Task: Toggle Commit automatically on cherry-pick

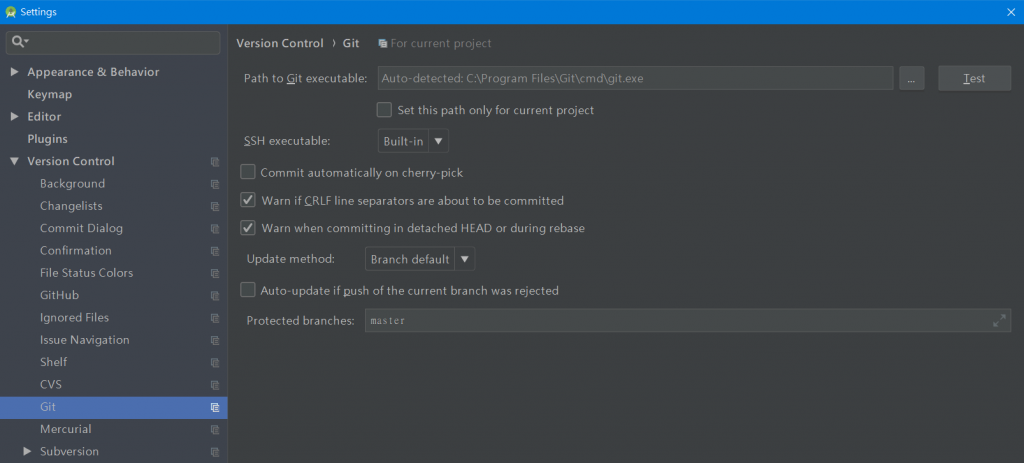Action: click(x=248, y=172)
